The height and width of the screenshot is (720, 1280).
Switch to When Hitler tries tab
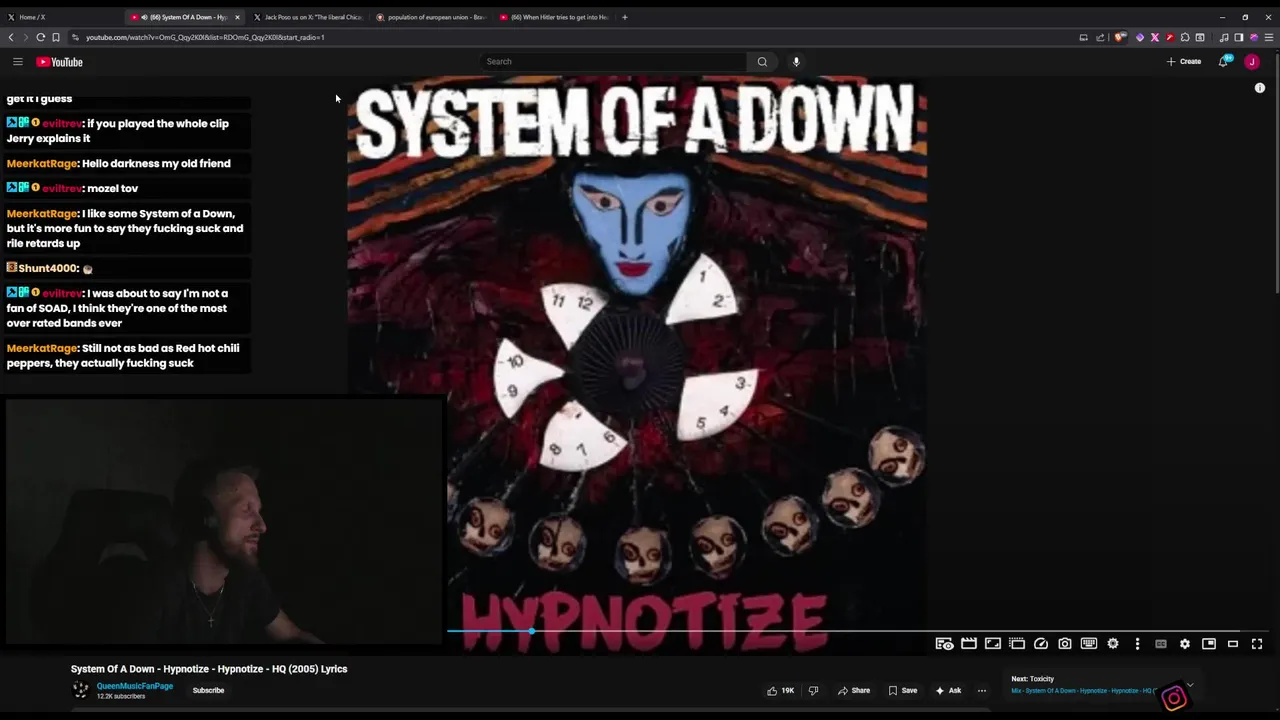[554, 17]
